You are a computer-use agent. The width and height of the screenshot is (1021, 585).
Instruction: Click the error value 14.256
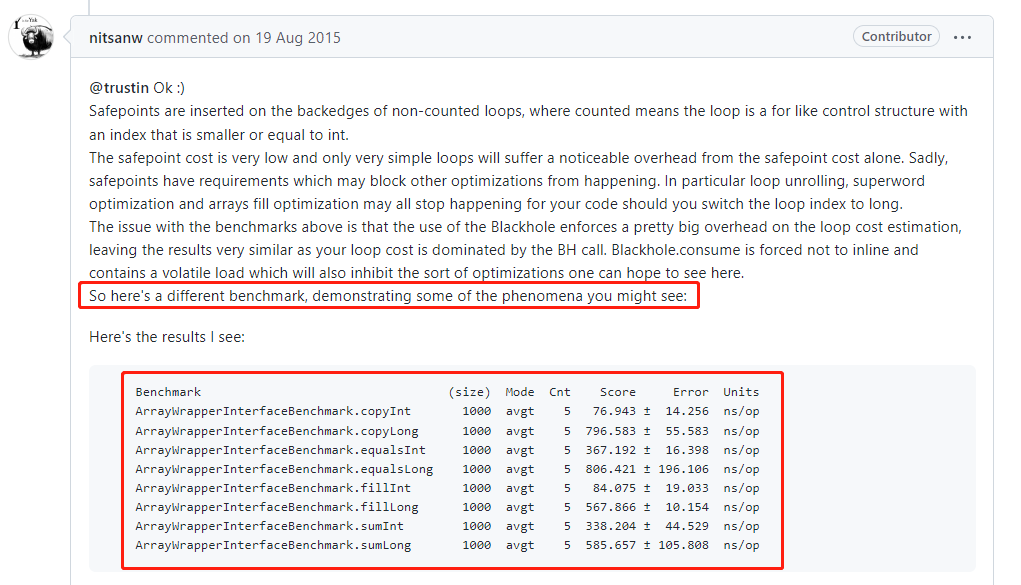coord(687,411)
